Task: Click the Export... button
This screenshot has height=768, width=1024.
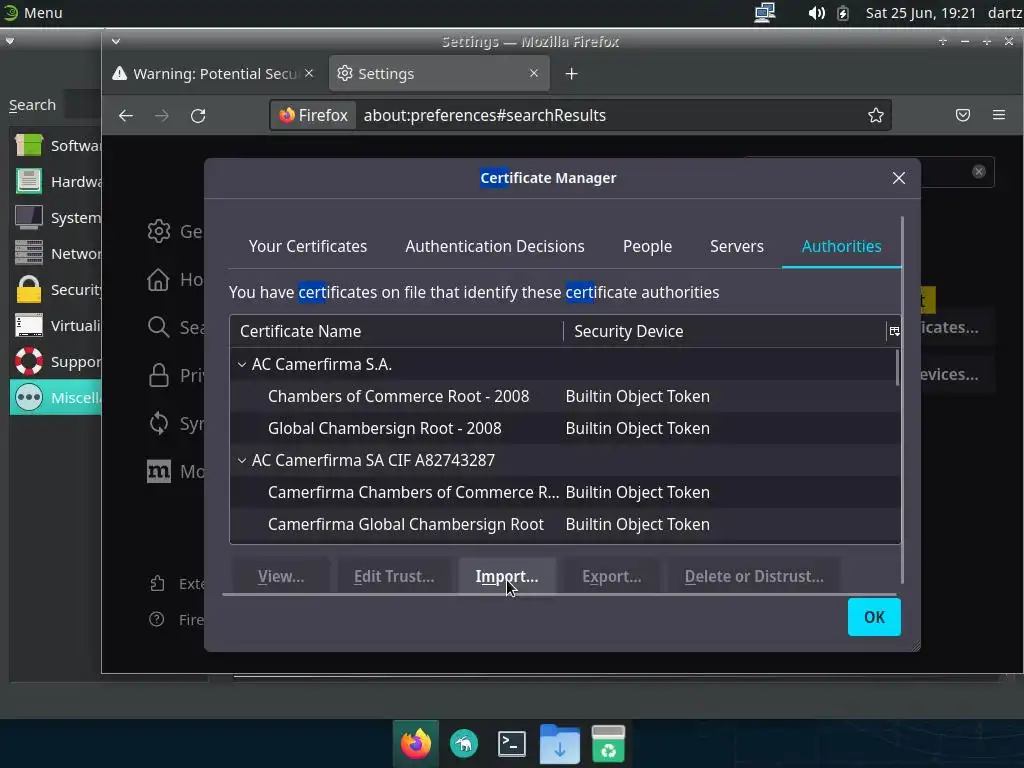Action: tap(611, 576)
